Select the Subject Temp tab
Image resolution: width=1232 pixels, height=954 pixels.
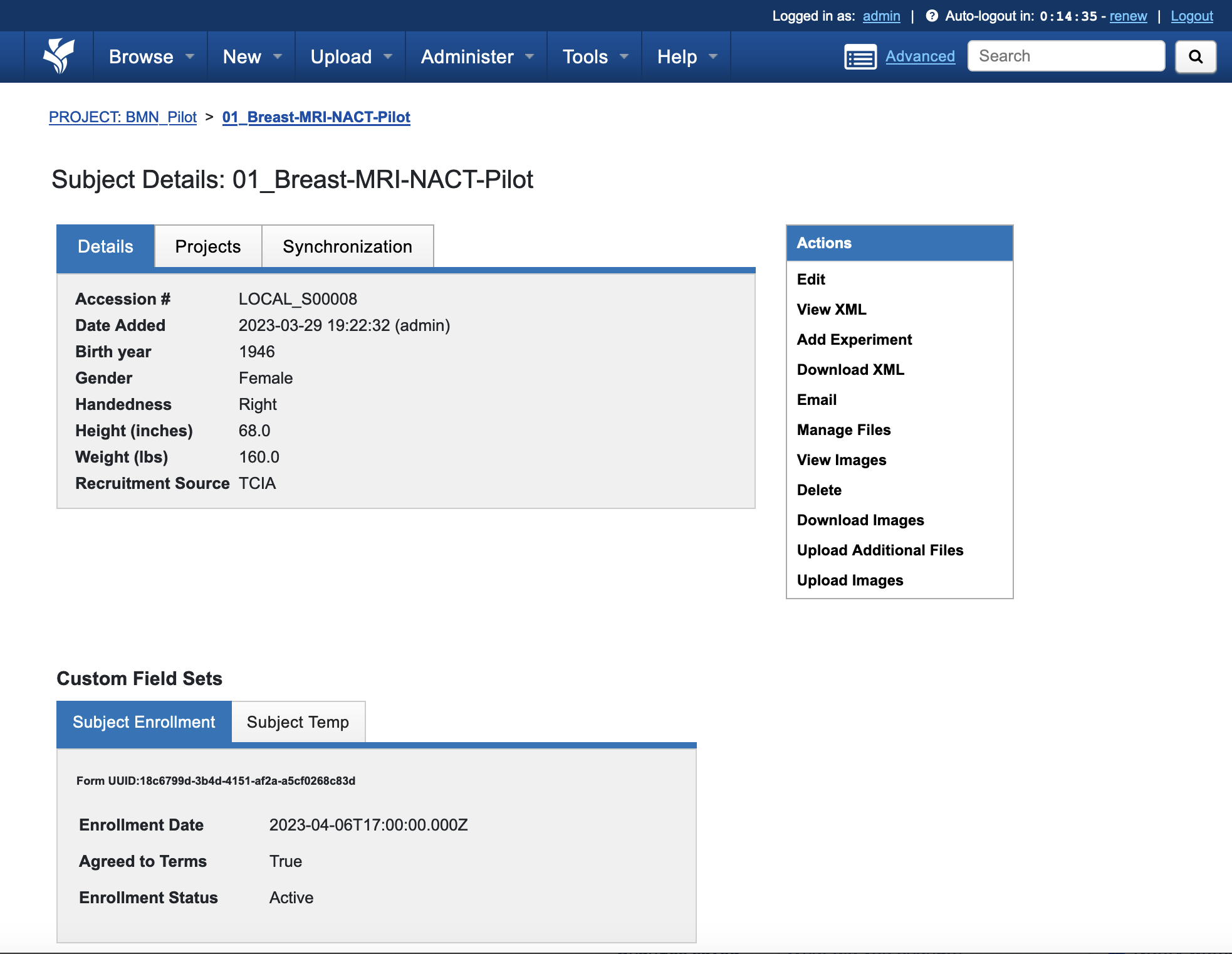point(298,722)
